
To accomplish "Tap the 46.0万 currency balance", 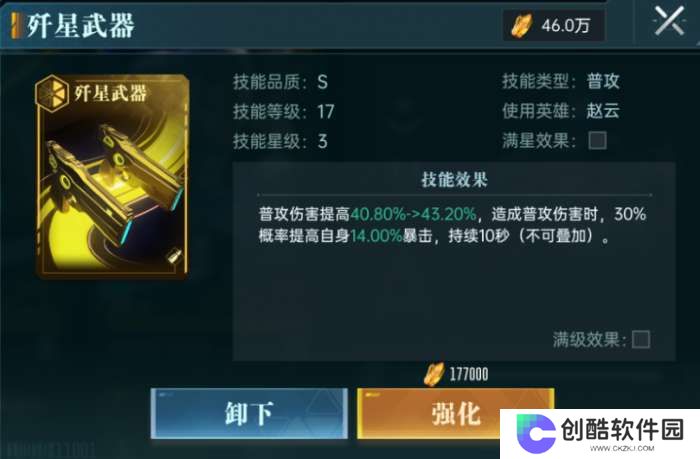I will pyautogui.click(x=566, y=25).
